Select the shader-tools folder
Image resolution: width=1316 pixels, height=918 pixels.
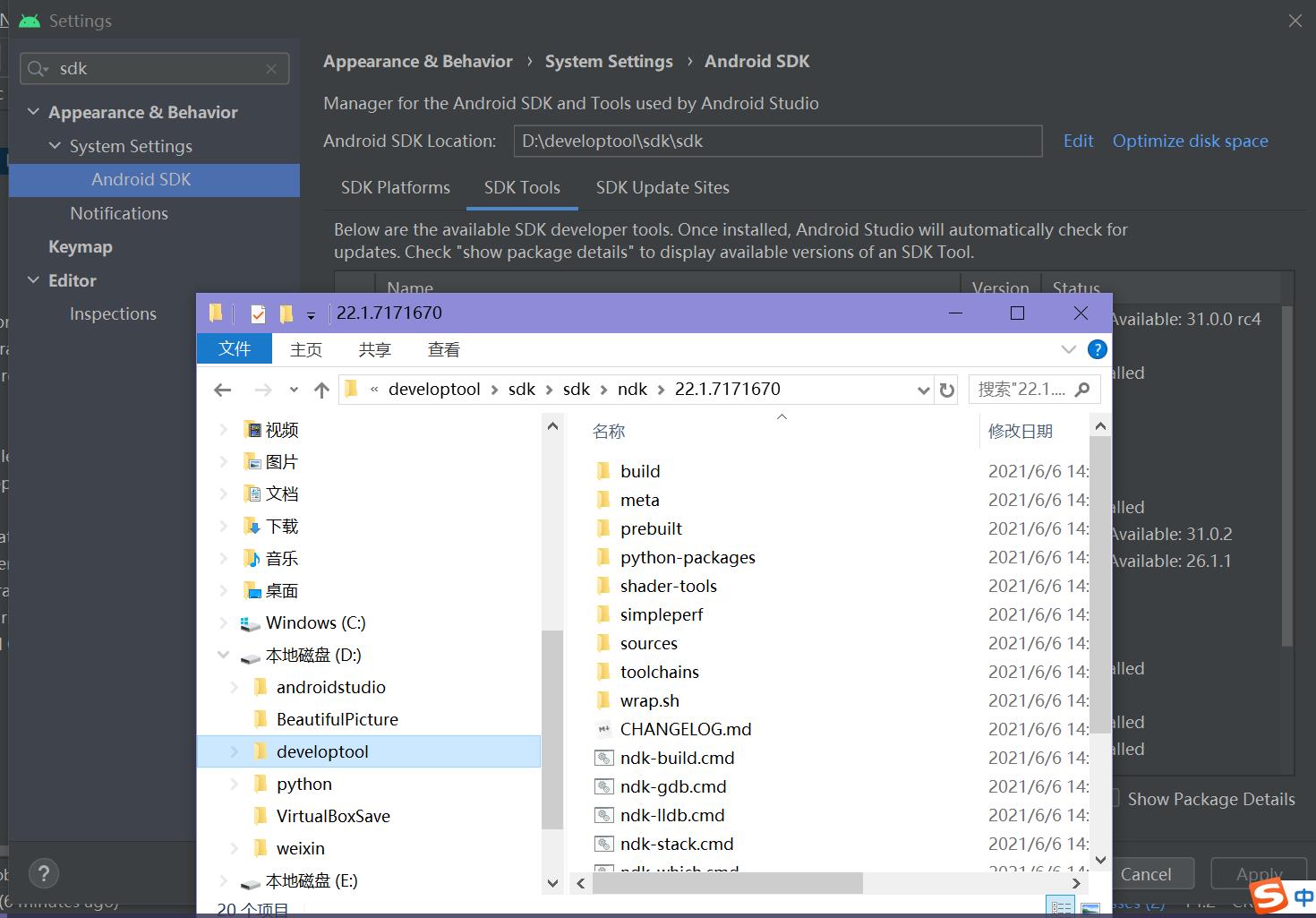pyautogui.click(x=668, y=586)
